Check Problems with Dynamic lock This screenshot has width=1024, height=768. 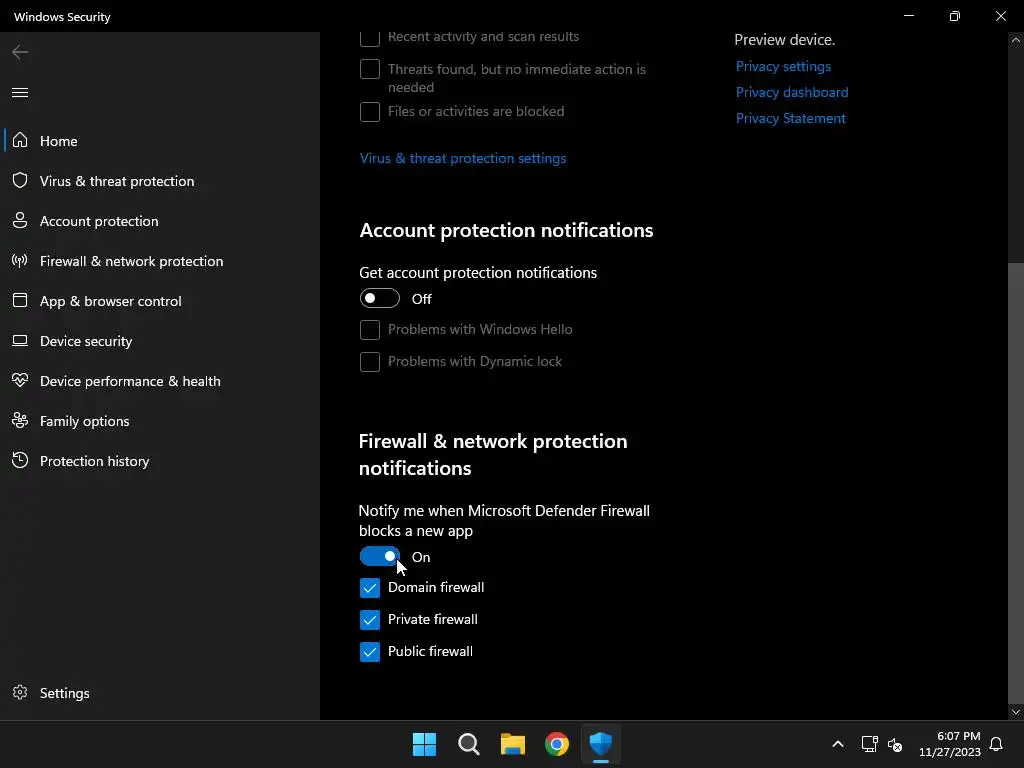pyautogui.click(x=370, y=361)
